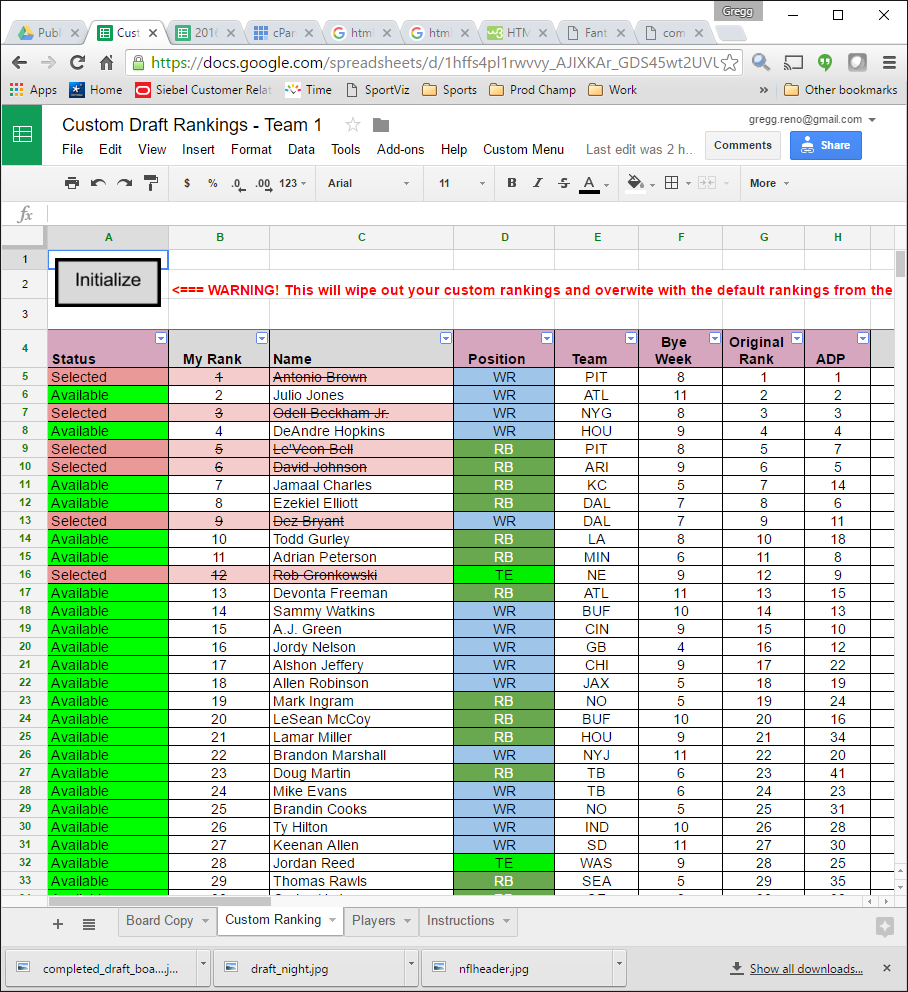Click the ADP column filter button
Image resolution: width=908 pixels, height=992 pixels.
pyautogui.click(x=863, y=338)
